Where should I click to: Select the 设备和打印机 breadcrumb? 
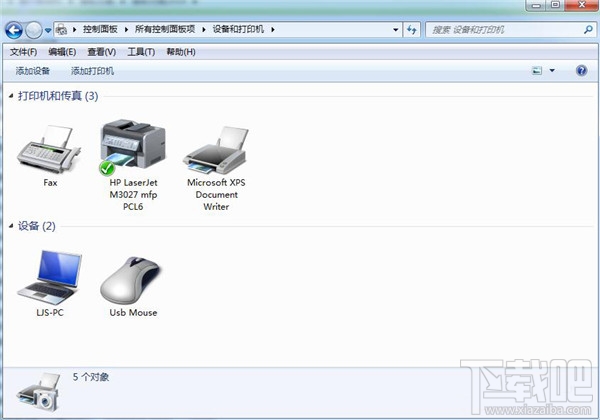pos(238,29)
